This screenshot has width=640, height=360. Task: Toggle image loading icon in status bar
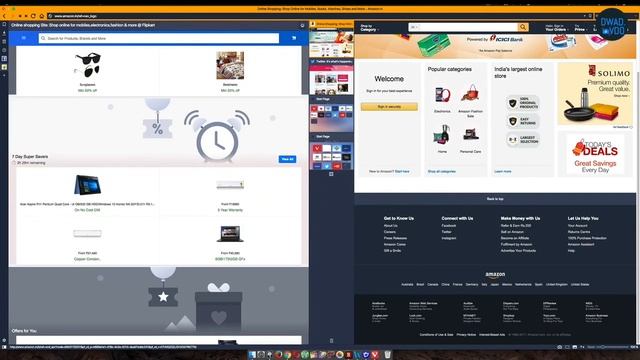coord(575,347)
